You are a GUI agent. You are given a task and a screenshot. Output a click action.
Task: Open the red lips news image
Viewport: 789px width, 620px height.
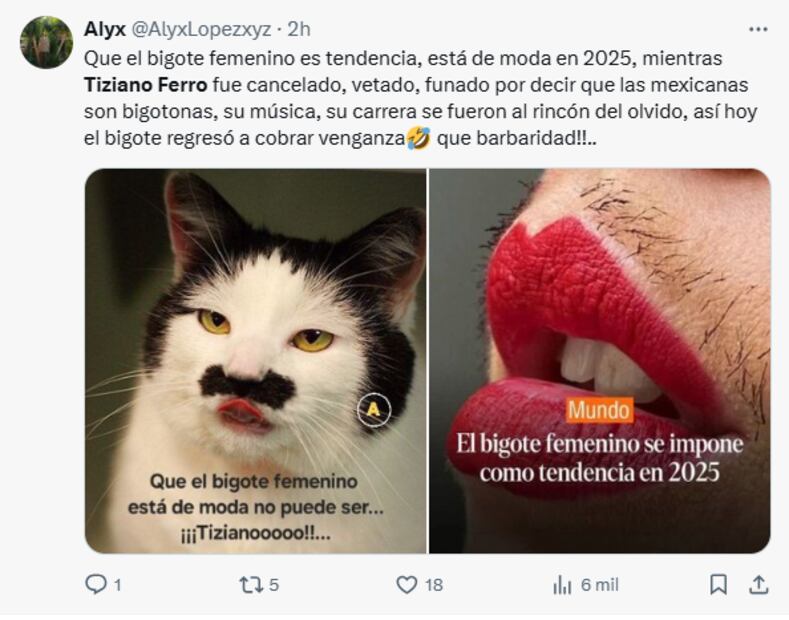(x=599, y=361)
